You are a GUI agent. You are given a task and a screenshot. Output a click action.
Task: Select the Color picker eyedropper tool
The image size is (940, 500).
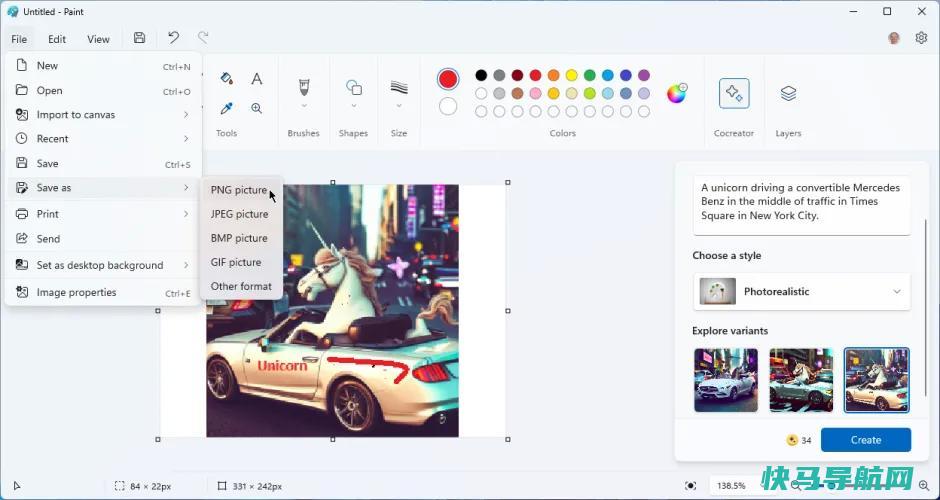(x=226, y=109)
